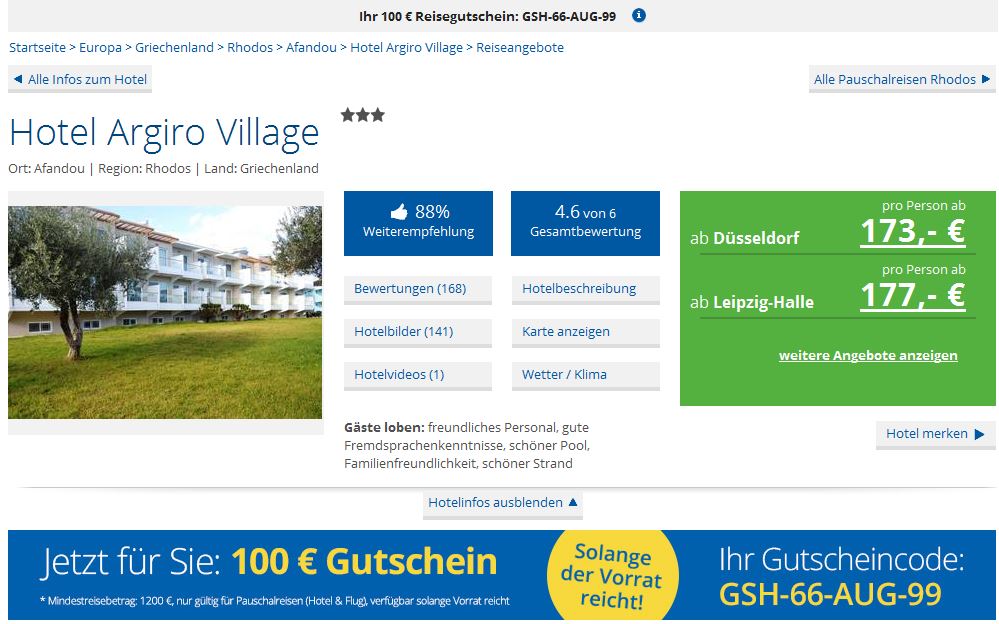Select the 173,- € Düsseldorf price offer

pyautogui.click(x=912, y=231)
